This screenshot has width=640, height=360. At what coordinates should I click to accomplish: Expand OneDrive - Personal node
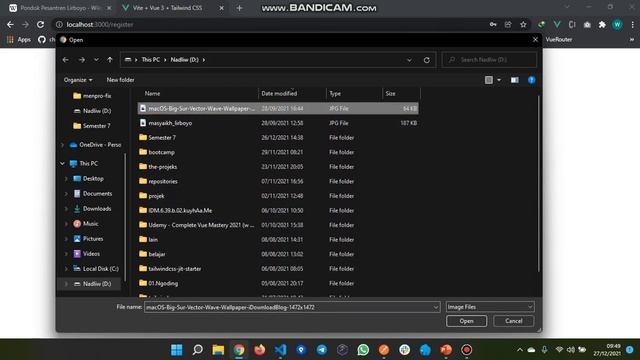[62, 145]
